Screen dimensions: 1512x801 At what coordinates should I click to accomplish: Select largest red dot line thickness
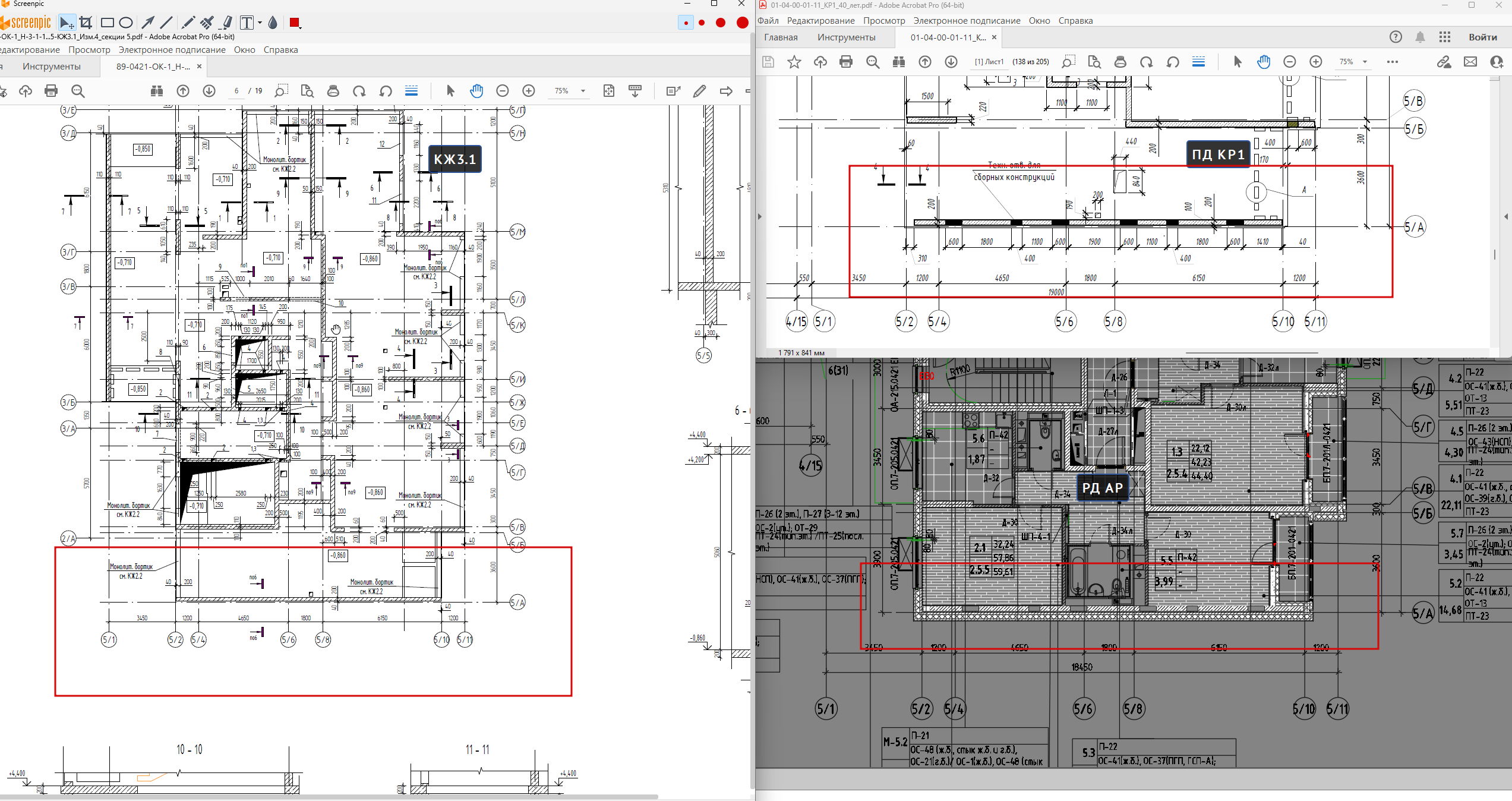pos(742,23)
